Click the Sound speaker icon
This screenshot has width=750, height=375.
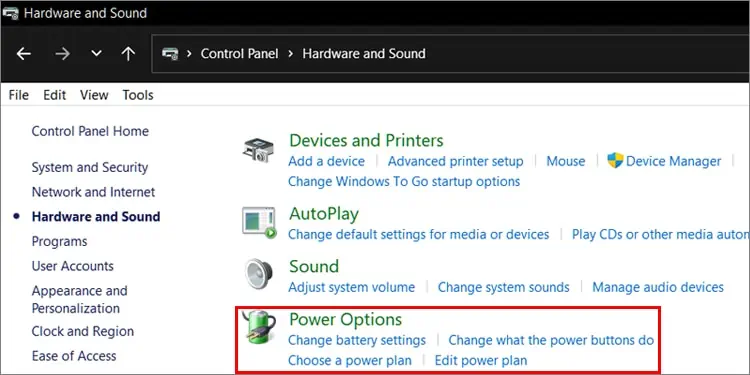point(259,275)
